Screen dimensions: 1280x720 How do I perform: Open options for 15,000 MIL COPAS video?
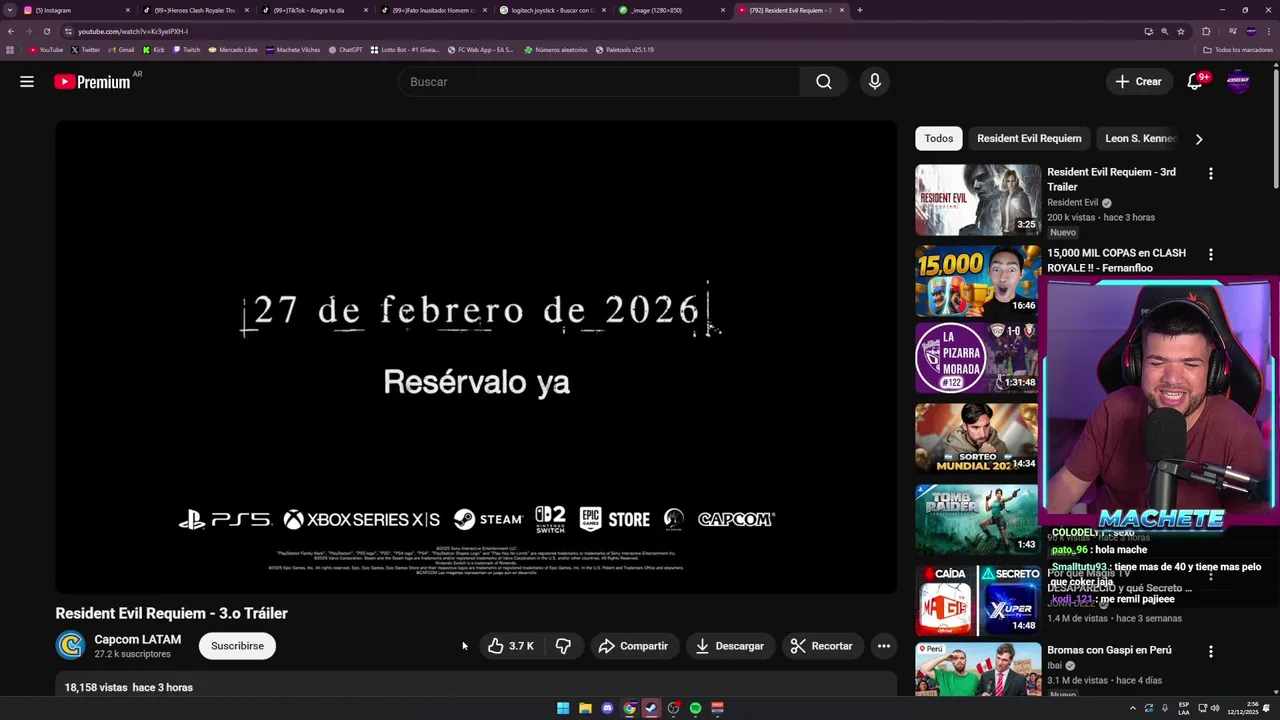pyautogui.click(x=1211, y=255)
